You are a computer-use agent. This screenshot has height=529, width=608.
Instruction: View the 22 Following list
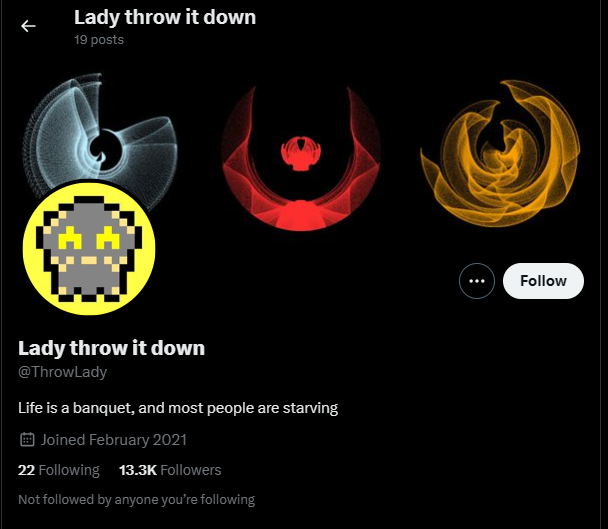59,470
